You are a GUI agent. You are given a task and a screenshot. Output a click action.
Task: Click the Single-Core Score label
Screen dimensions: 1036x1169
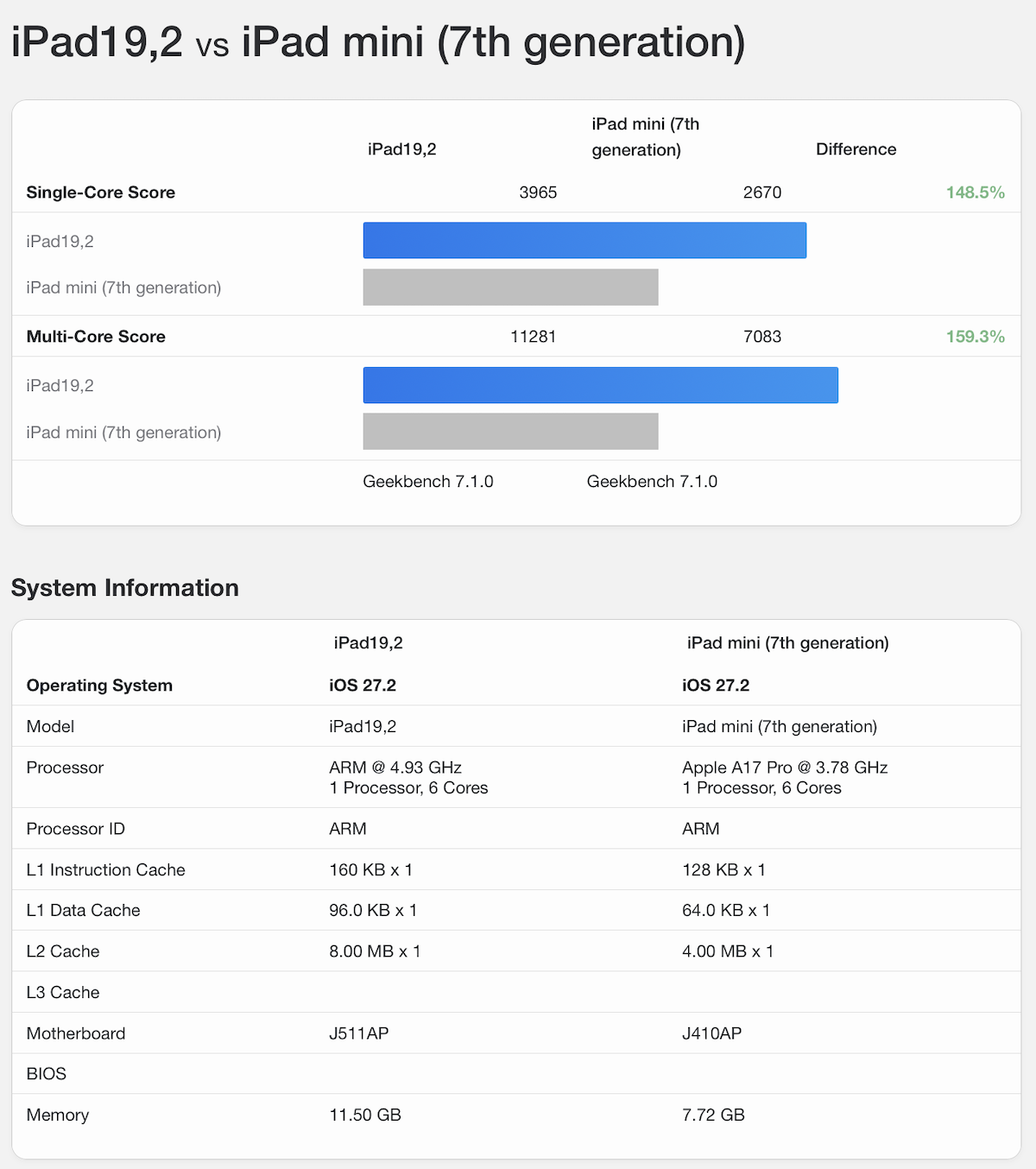pyautogui.click(x=101, y=193)
